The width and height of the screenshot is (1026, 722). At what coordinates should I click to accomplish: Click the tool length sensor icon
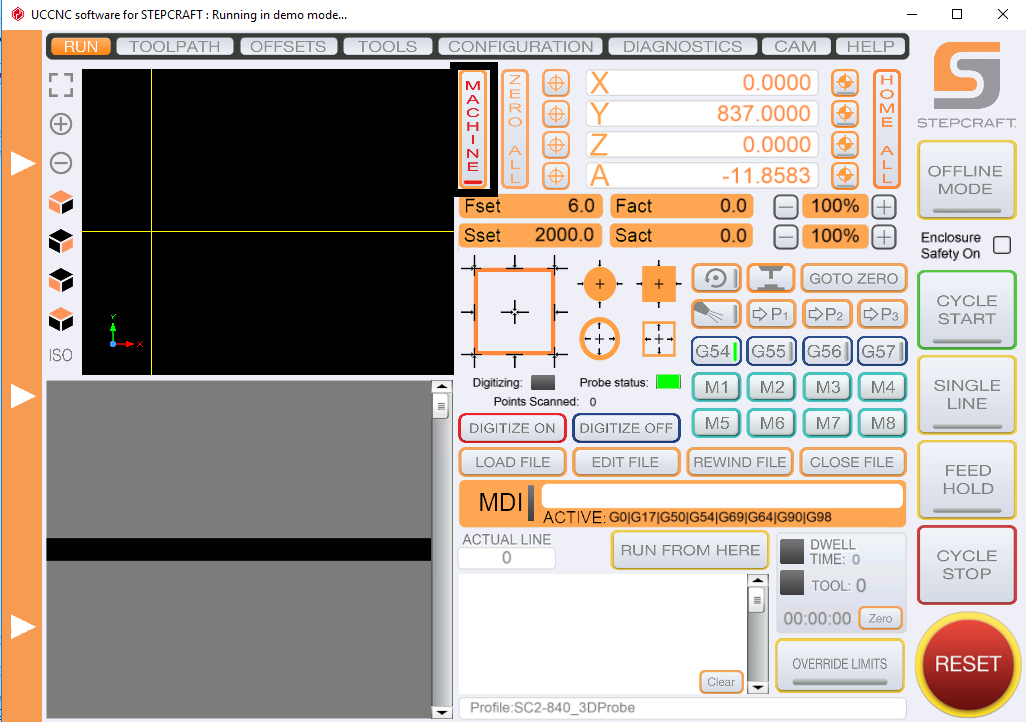click(771, 278)
